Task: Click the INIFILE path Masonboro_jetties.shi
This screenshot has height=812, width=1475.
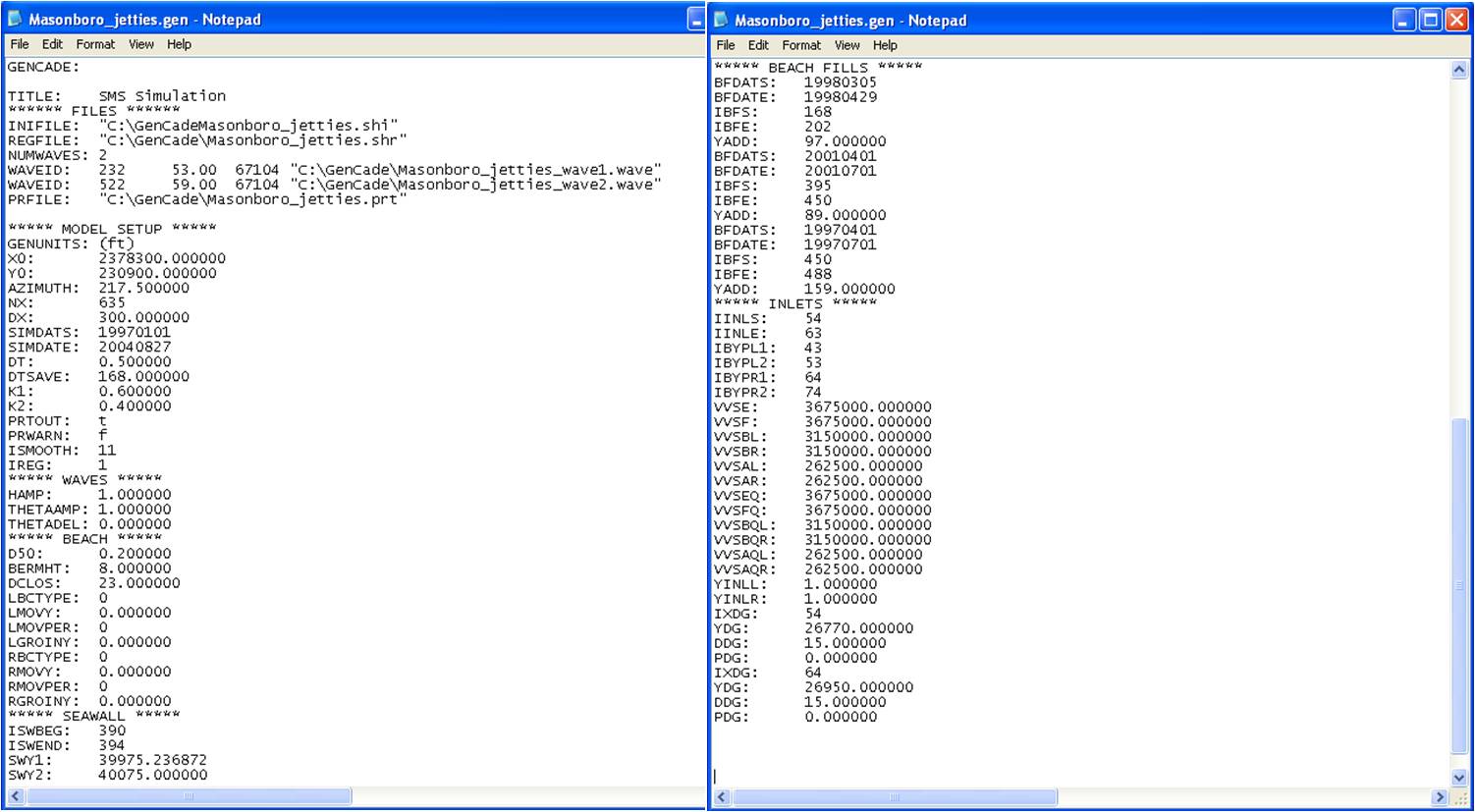Action: (248, 126)
